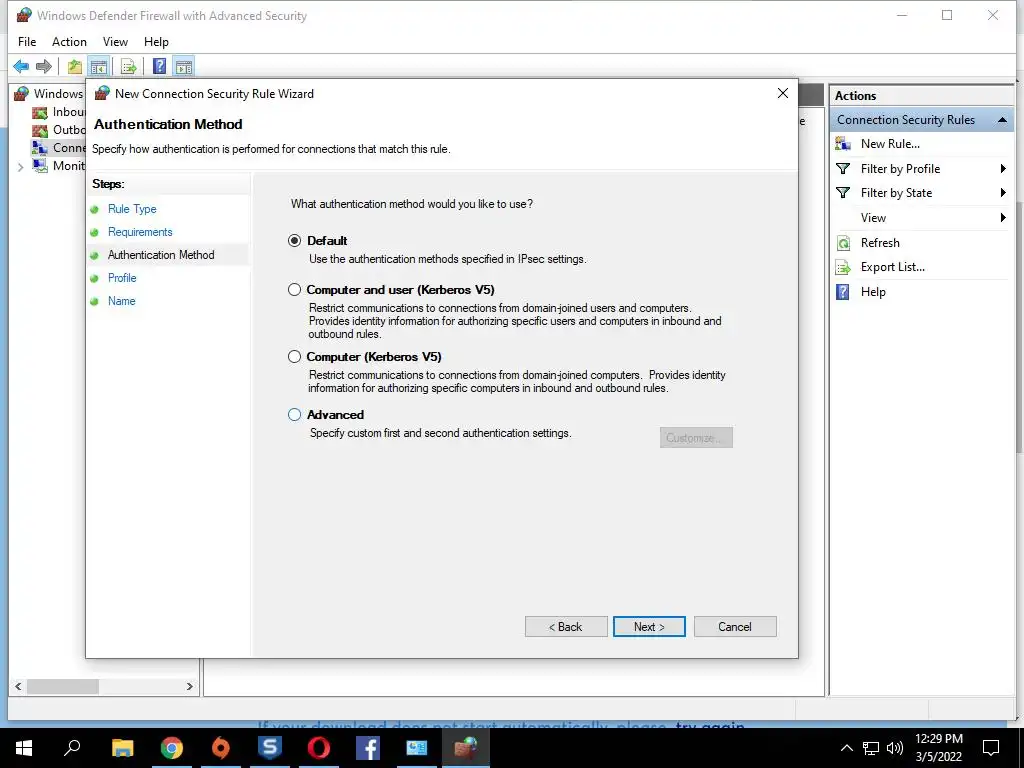Screen dimensions: 1024x768
Task: Open Facebook from the taskbar
Action: tap(368, 748)
